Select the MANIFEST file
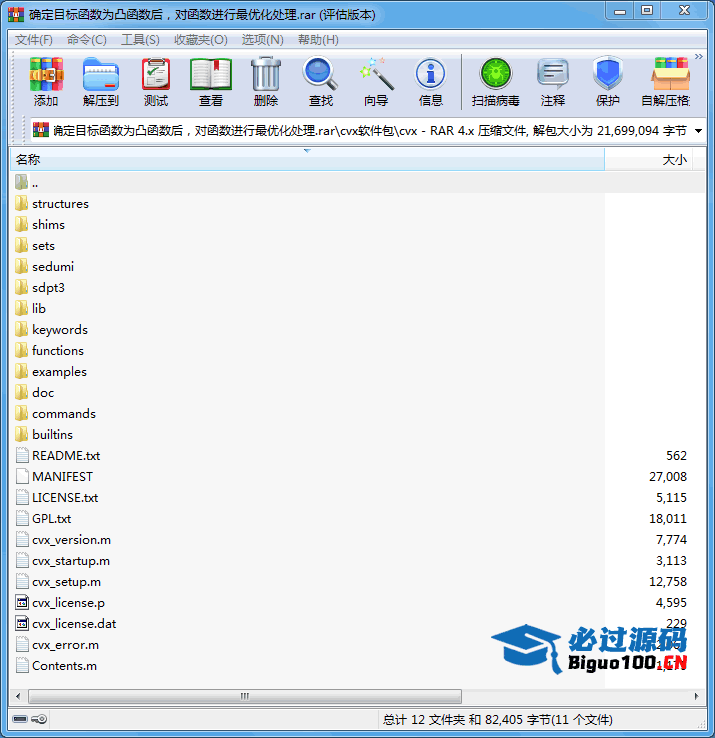This screenshot has height=738, width=715. pyautogui.click(x=62, y=477)
